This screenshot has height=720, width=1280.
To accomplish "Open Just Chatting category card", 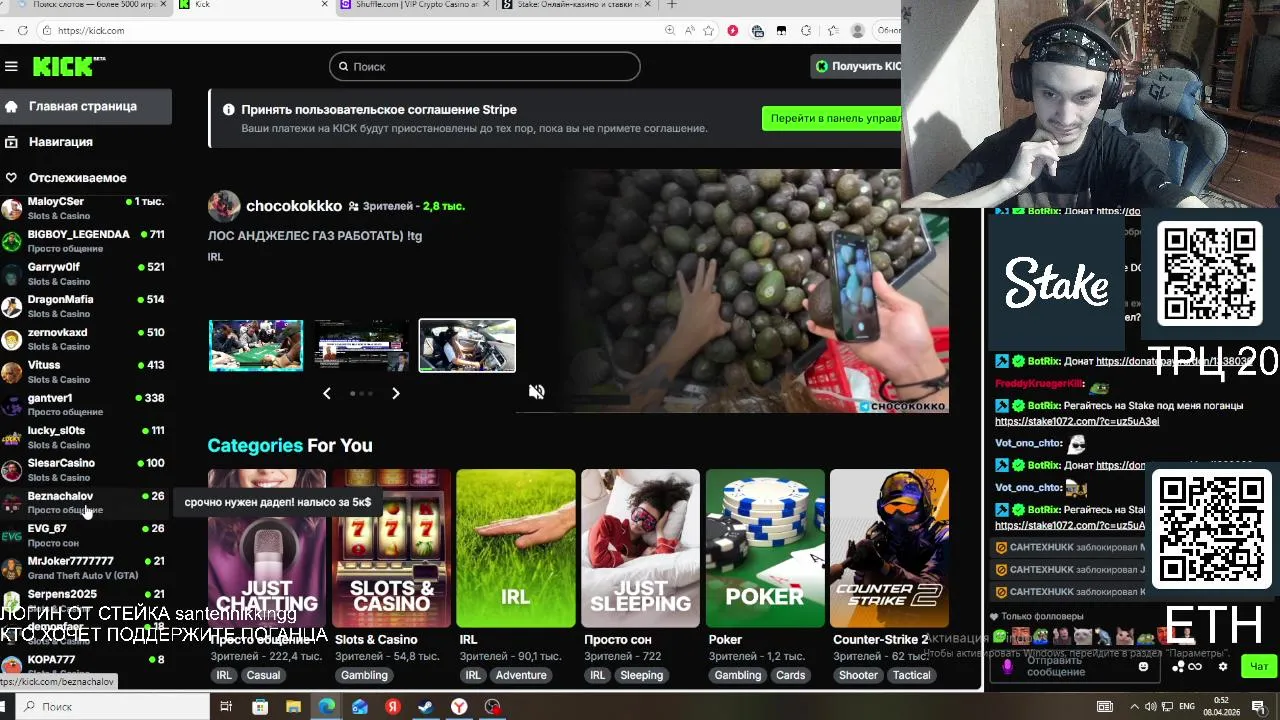I will point(267,548).
